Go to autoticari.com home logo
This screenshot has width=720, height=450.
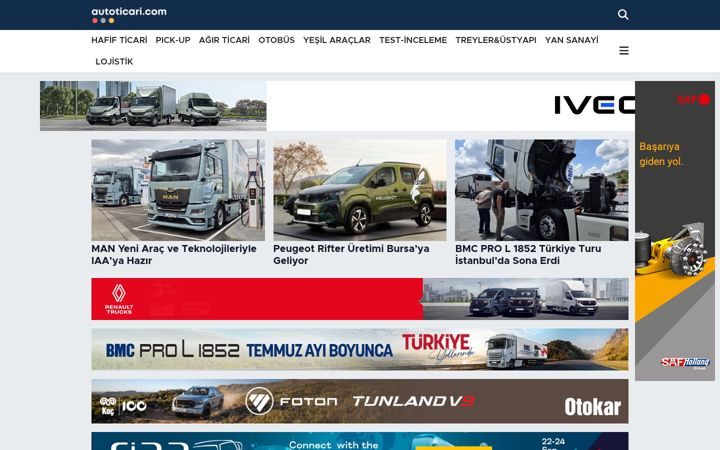pyautogui.click(x=129, y=14)
